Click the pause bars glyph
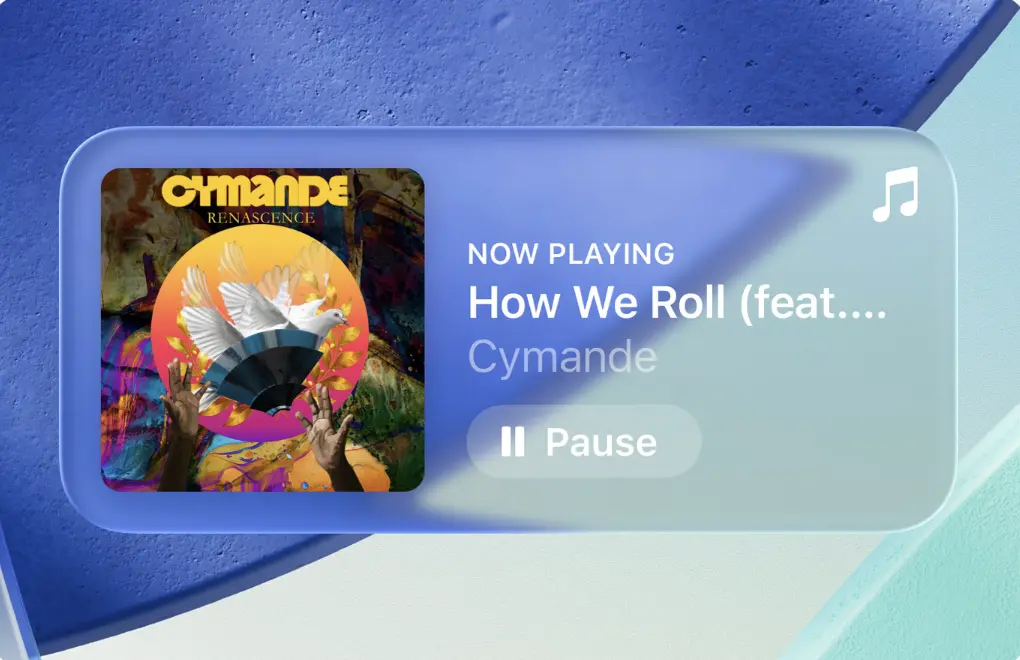Screen dimensions: 1020x660 point(513,442)
